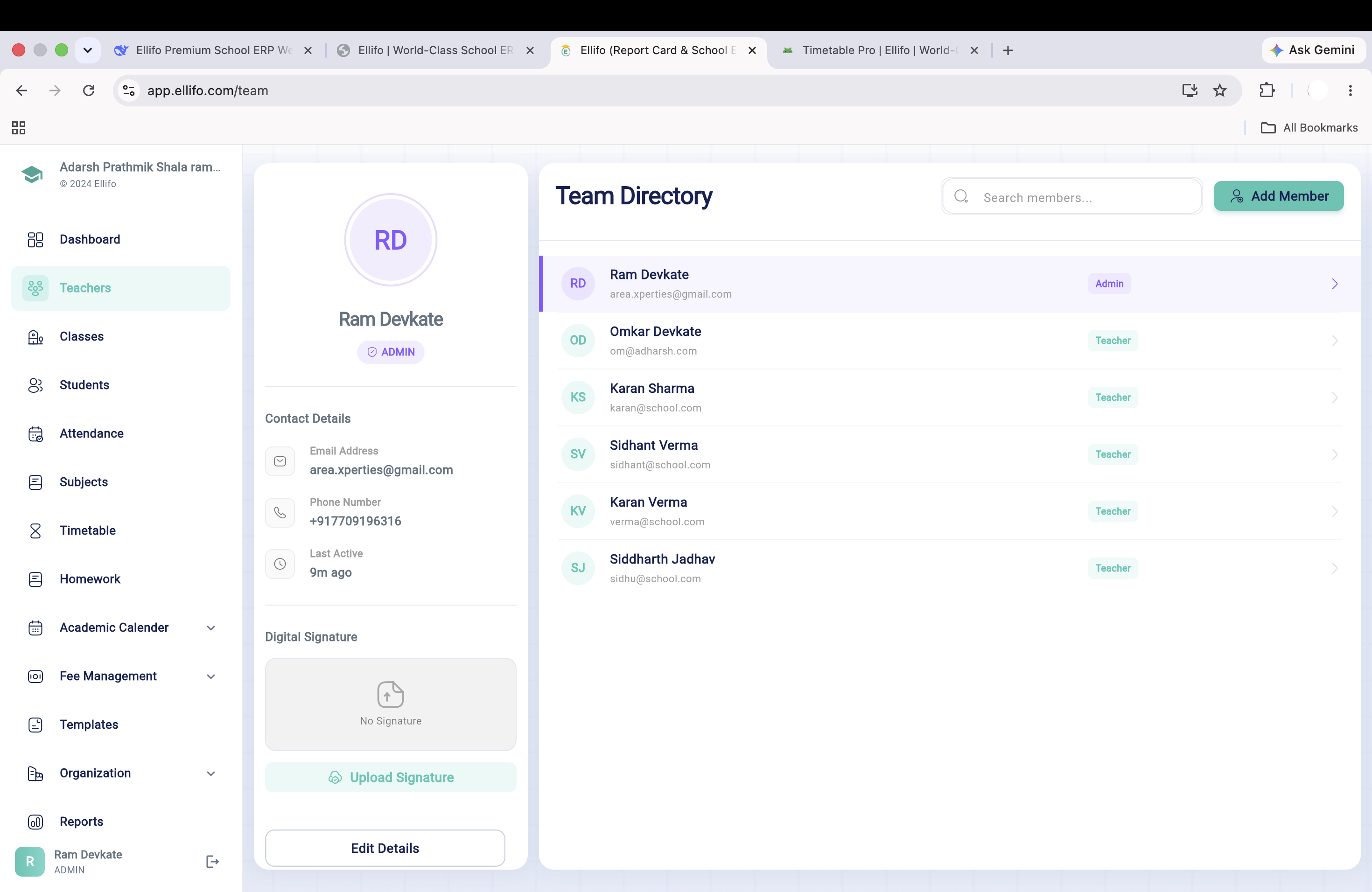Open Karan Sharma row chevron
The image size is (1372, 892).
1334,397
